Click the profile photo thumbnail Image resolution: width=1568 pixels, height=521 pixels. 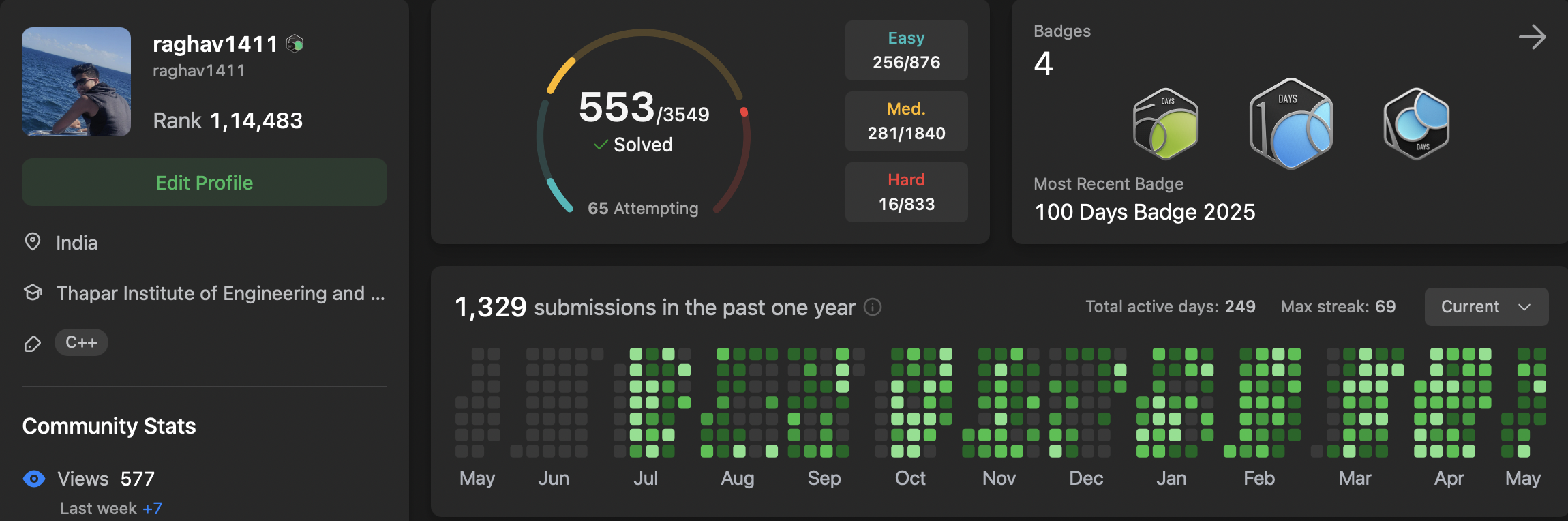coord(76,82)
